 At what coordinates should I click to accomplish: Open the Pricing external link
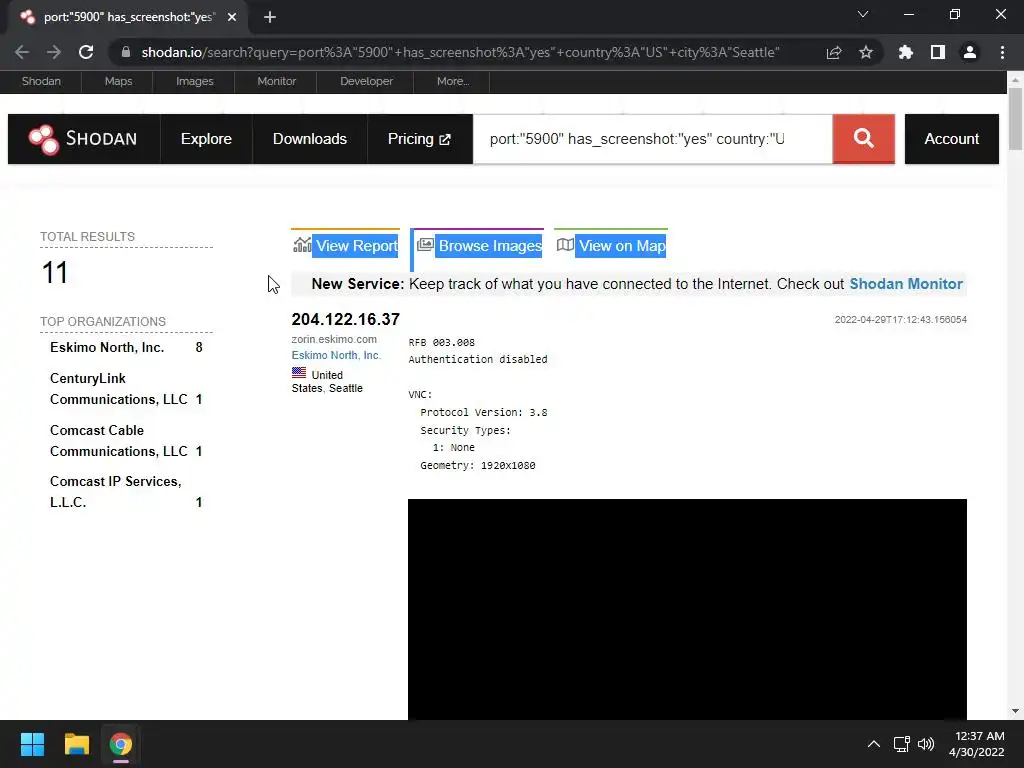click(x=419, y=138)
